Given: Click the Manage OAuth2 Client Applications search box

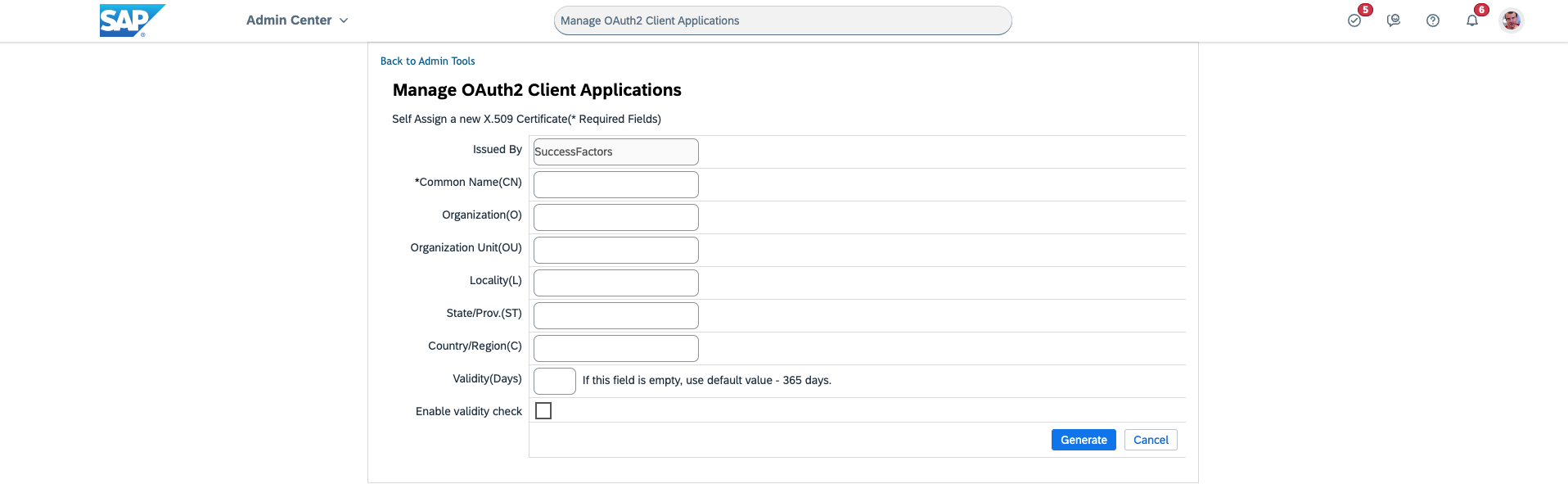Looking at the screenshot, I should tap(782, 20).
